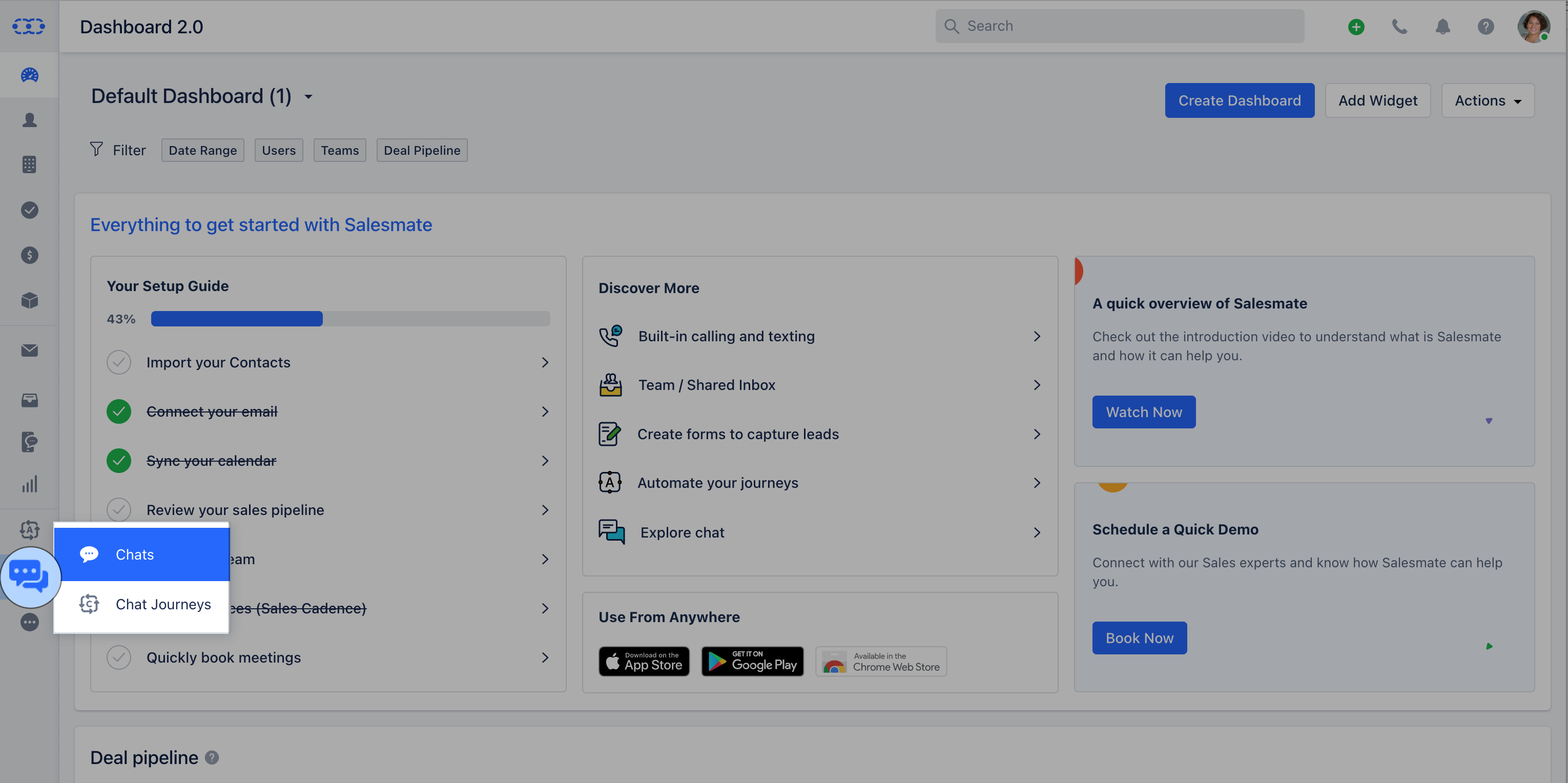Toggle the Sync your calendar green check
Viewport: 1568px width, 783px height.
(119, 461)
